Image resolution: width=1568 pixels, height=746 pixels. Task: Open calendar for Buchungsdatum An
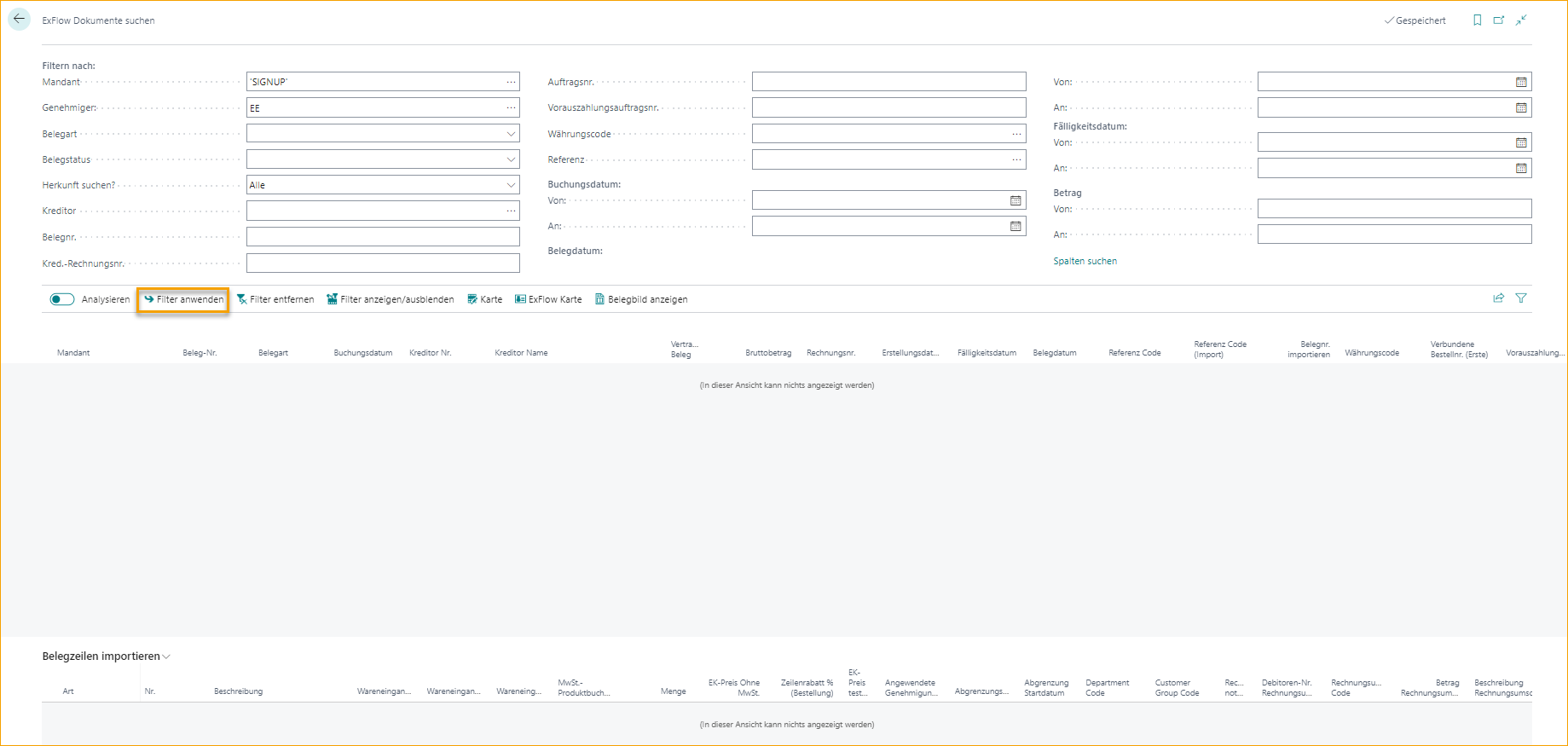tap(1015, 226)
